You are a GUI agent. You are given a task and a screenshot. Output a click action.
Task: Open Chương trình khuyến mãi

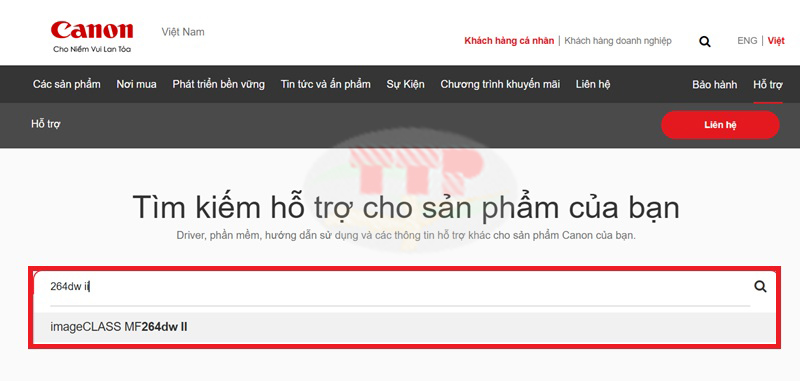[x=500, y=84]
